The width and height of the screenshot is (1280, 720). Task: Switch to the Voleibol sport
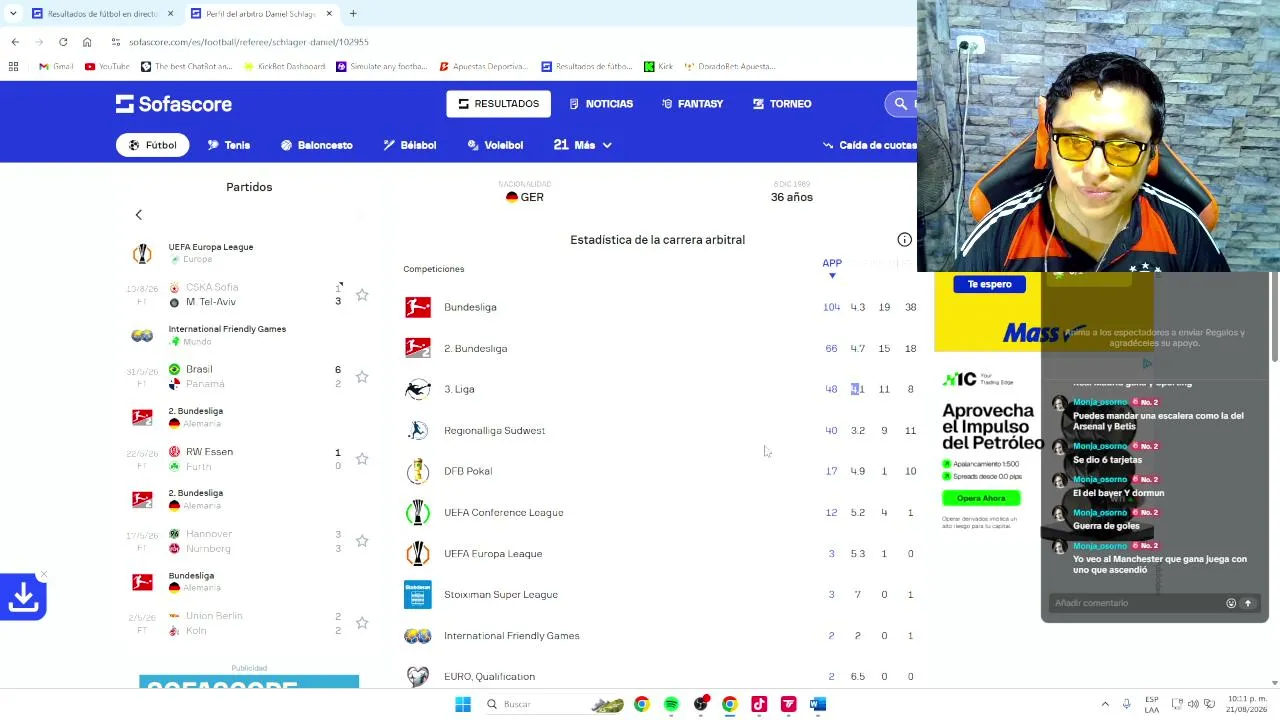pos(495,145)
